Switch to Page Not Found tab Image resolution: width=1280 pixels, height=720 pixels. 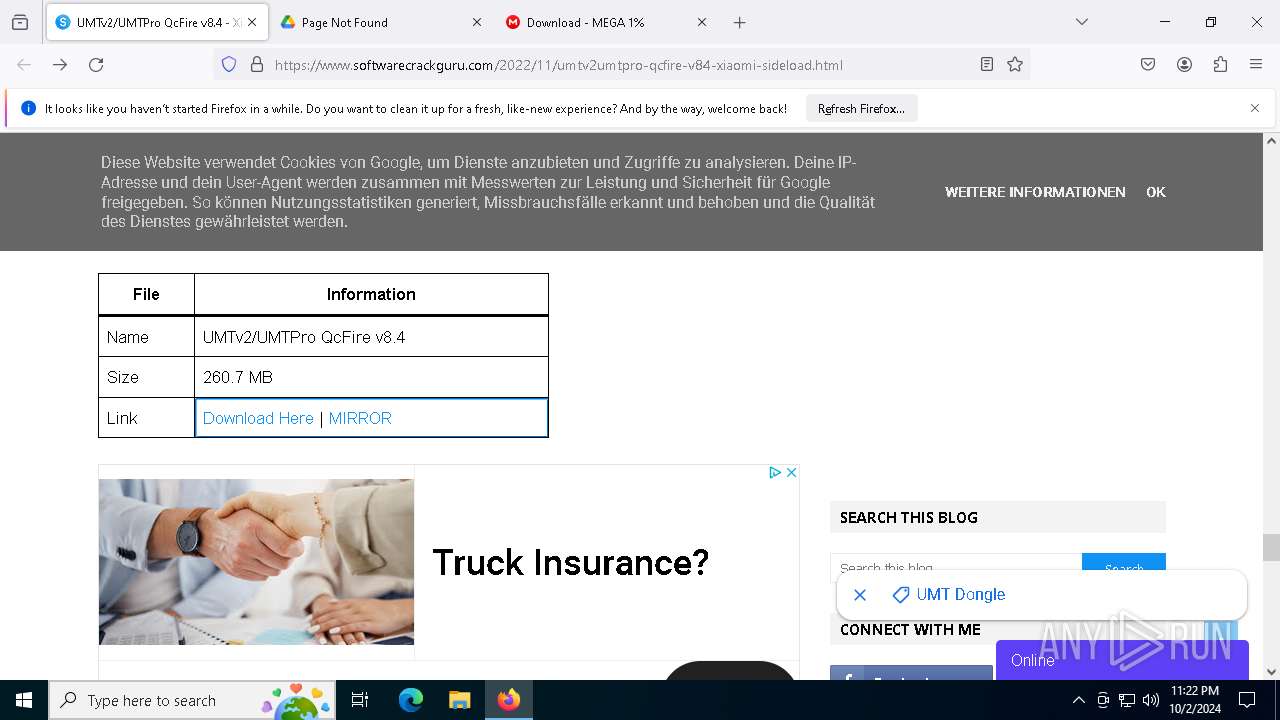pyautogui.click(x=380, y=22)
